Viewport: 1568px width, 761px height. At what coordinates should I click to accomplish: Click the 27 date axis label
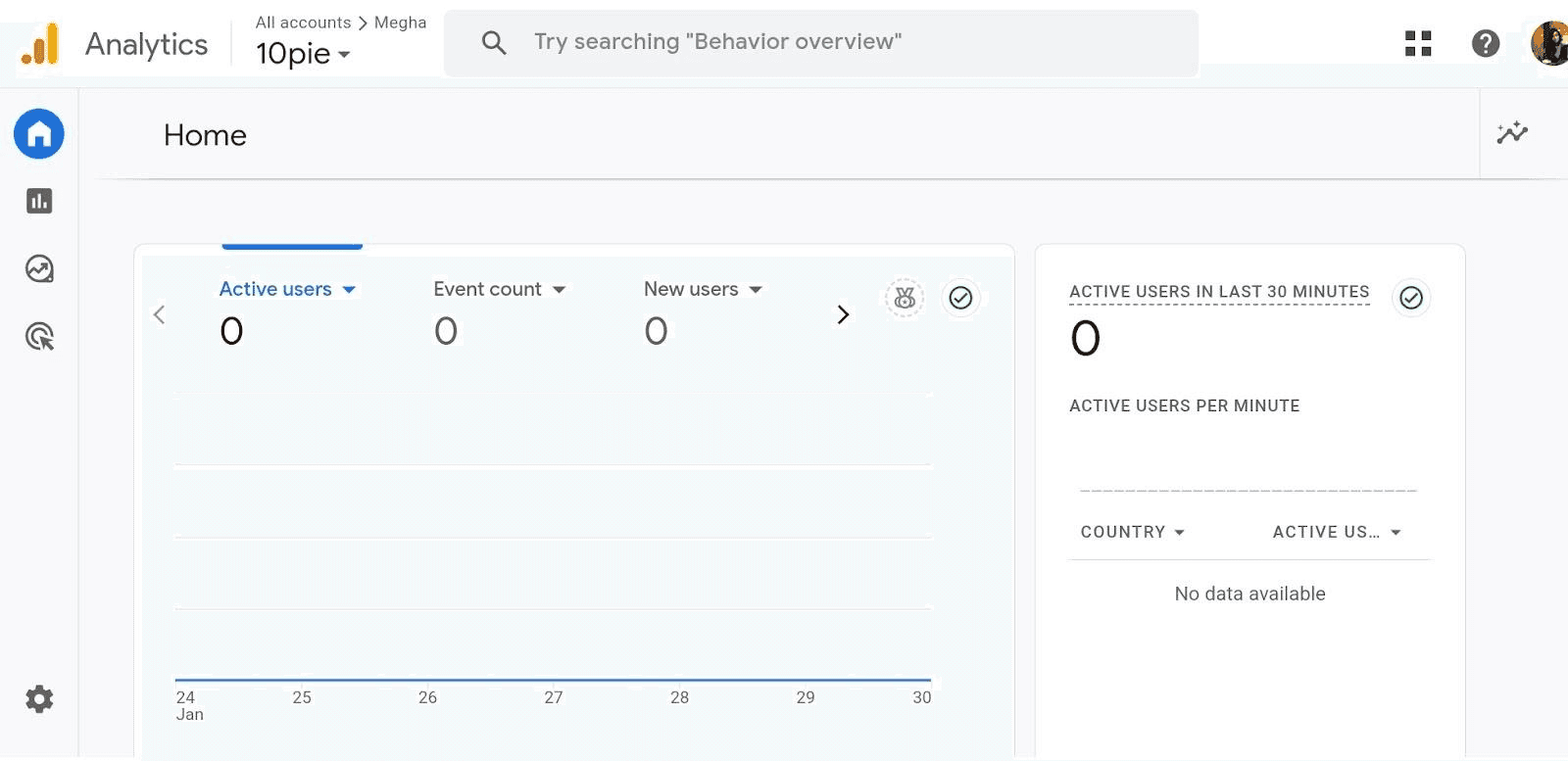tap(554, 697)
